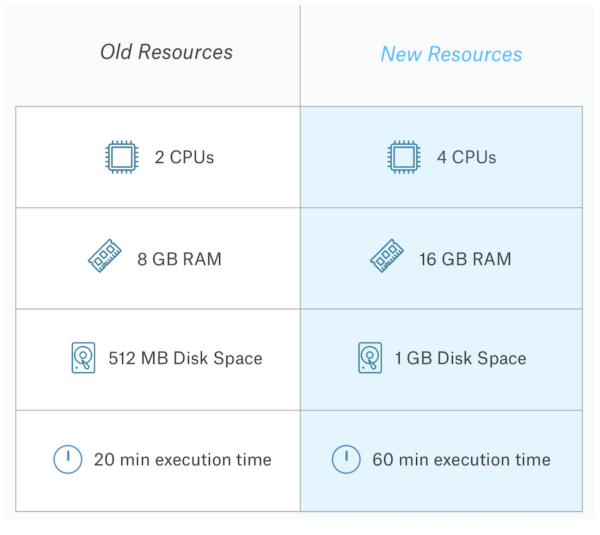The width and height of the screenshot is (600, 535).
Task: Click the RAM stick icon beside 16 GB
Action: click(x=386, y=258)
